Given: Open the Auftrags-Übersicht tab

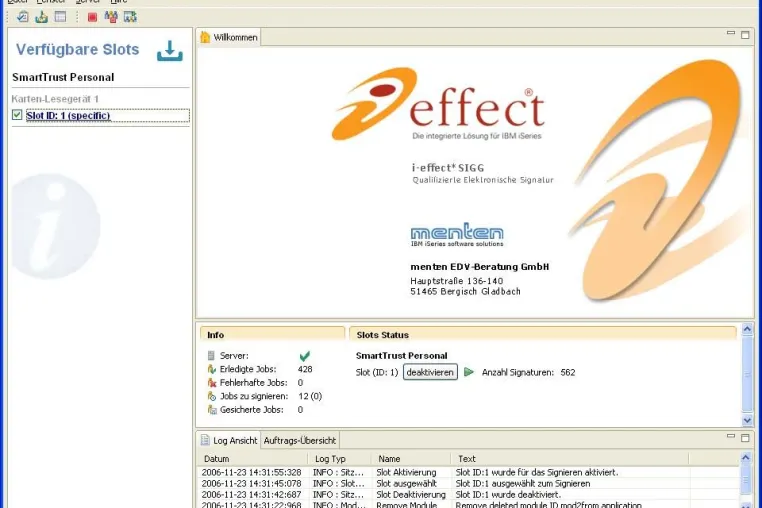Looking at the screenshot, I should (x=299, y=440).
